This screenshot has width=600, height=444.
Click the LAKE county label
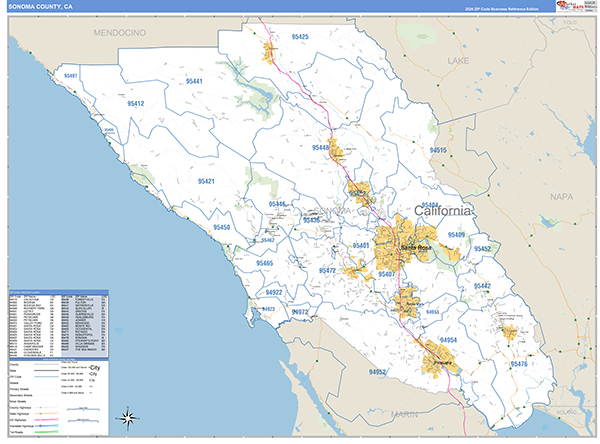(x=458, y=61)
